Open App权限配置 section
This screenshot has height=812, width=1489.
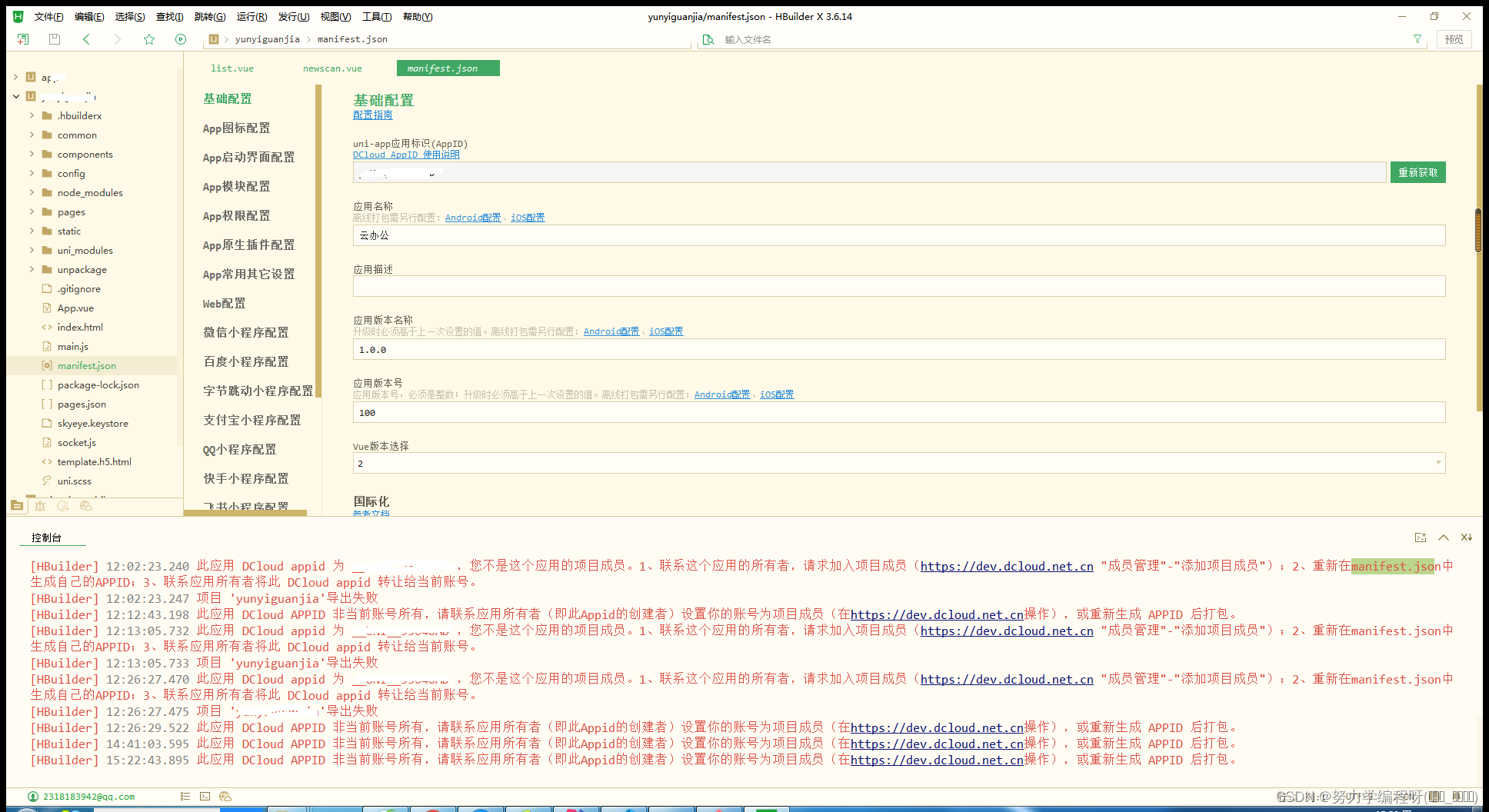(x=236, y=215)
